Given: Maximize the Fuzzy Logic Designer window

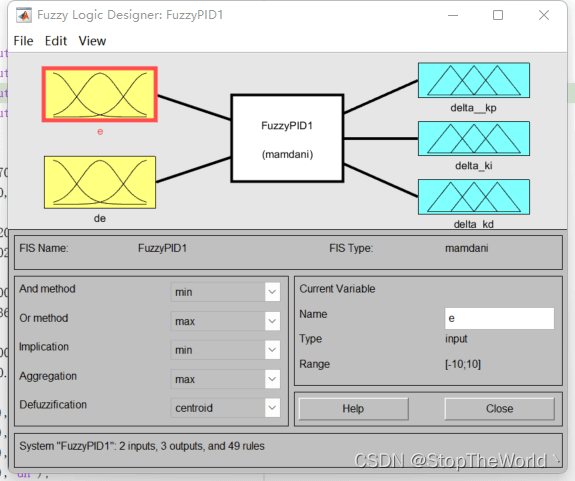Looking at the screenshot, I should coord(498,15).
